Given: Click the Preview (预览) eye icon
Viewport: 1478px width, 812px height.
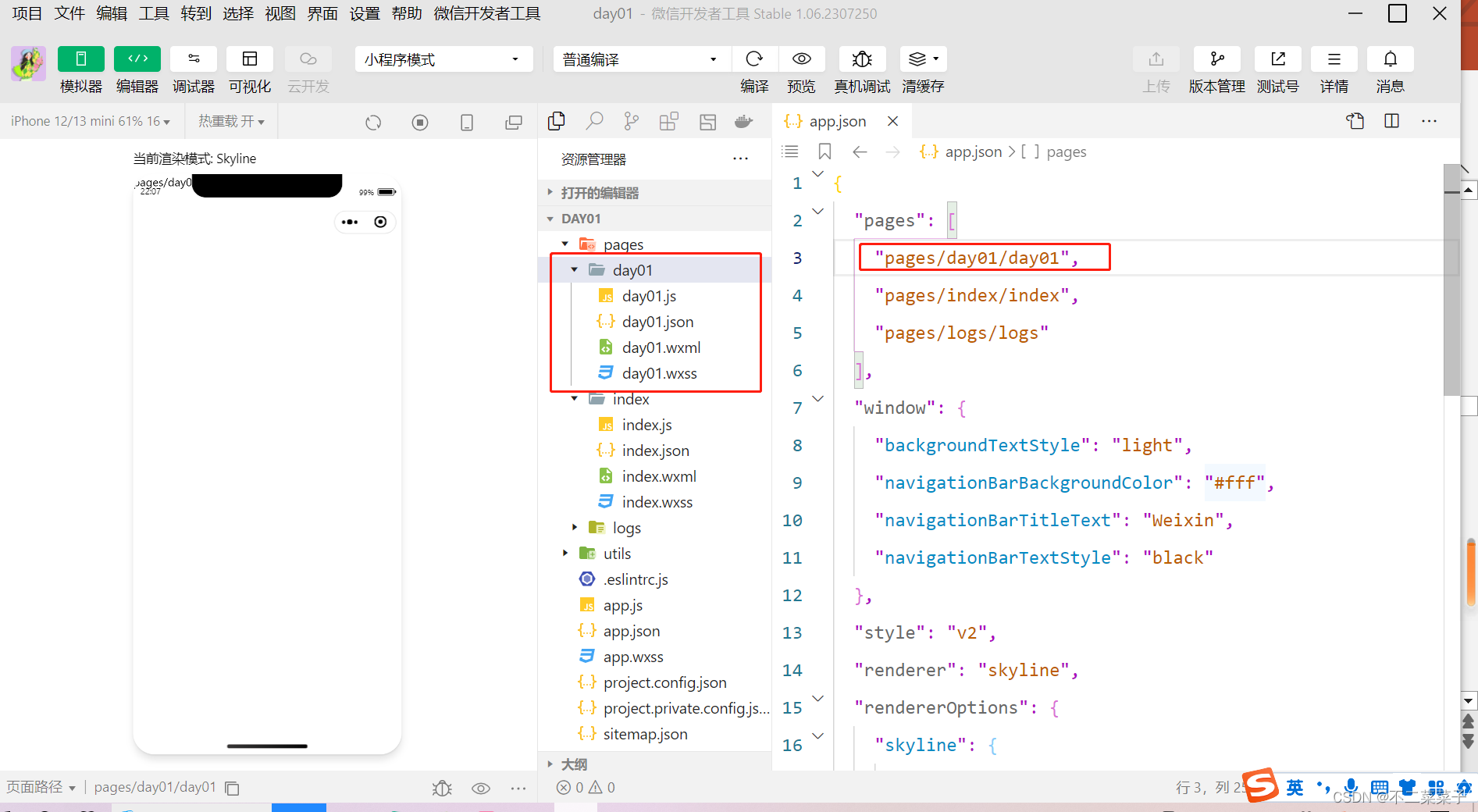Looking at the screenshot, I should (802, 59).
